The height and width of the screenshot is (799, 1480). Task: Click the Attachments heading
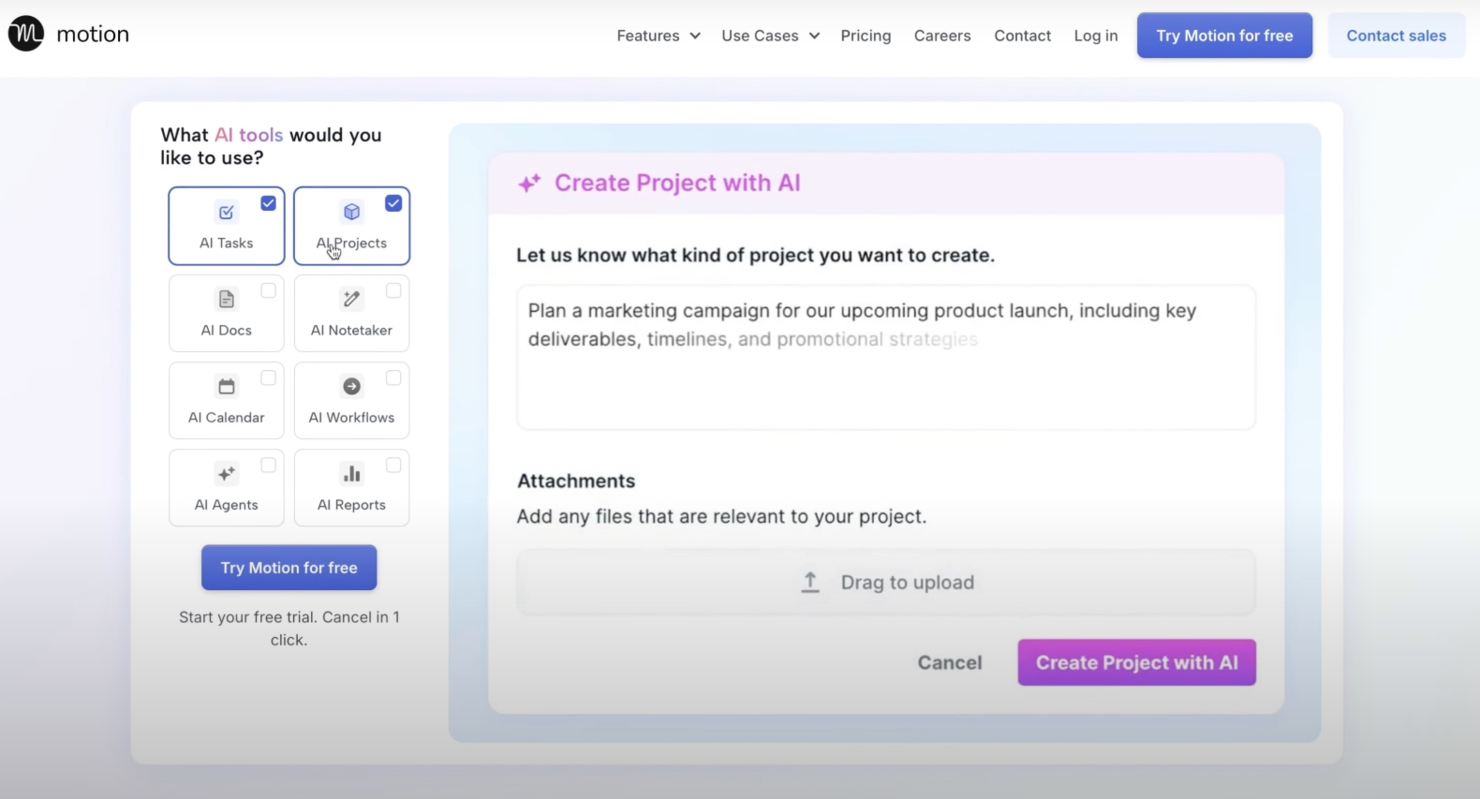point(576,481)
